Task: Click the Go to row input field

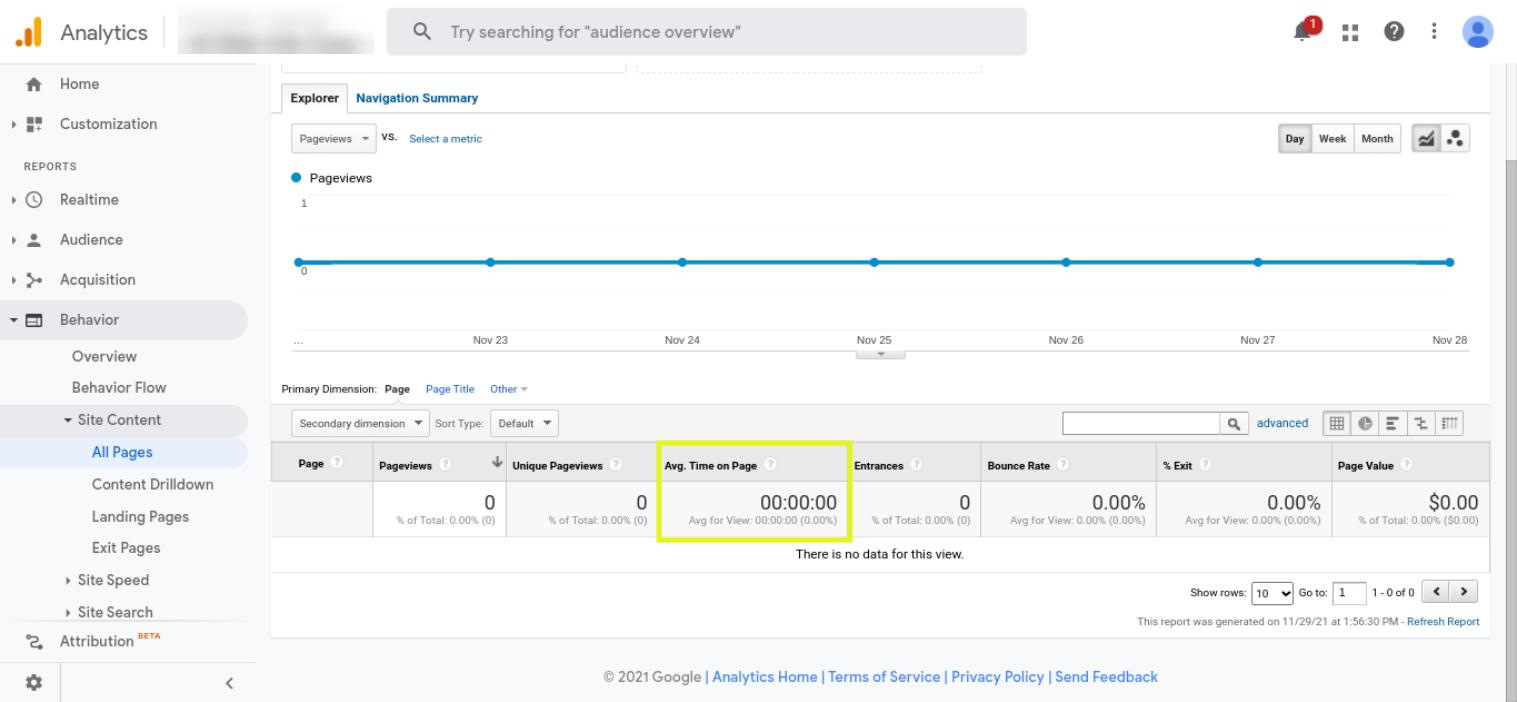Action: click(x=1349, y=593)
